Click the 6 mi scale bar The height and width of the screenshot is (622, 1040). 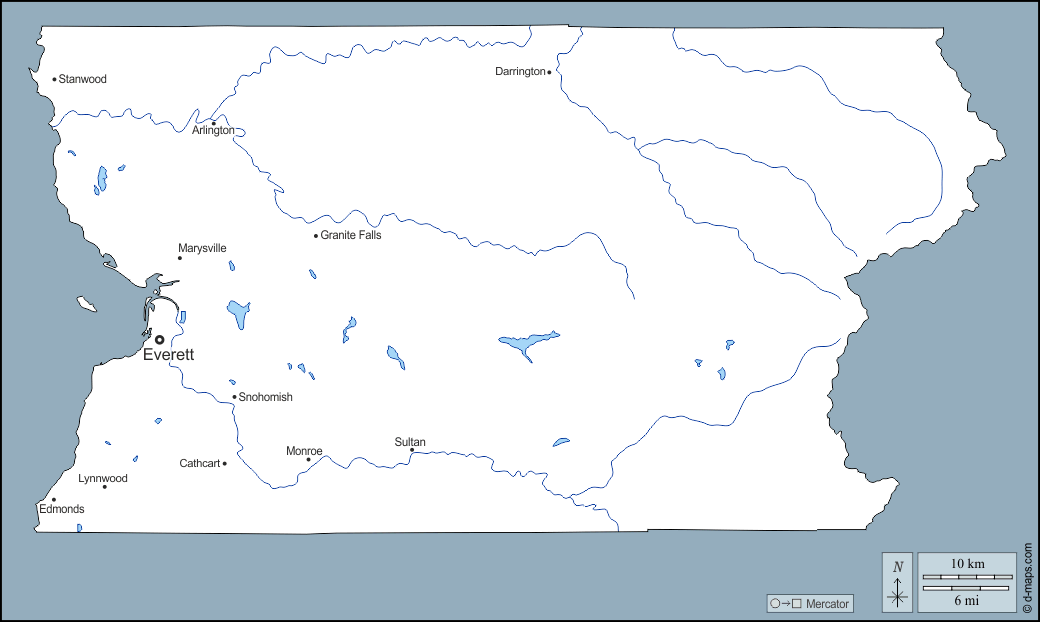[967, 588]
